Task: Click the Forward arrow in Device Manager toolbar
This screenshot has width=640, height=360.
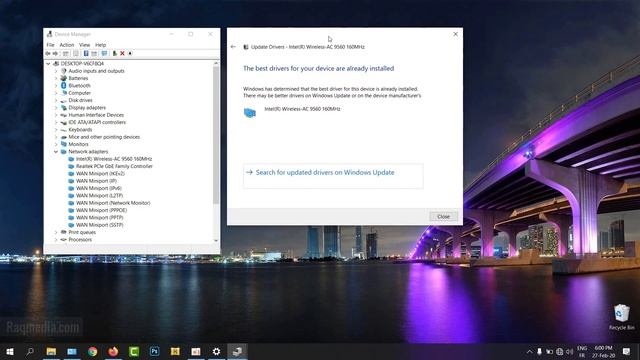Action: pyautogui.click(x=55, y=53)
